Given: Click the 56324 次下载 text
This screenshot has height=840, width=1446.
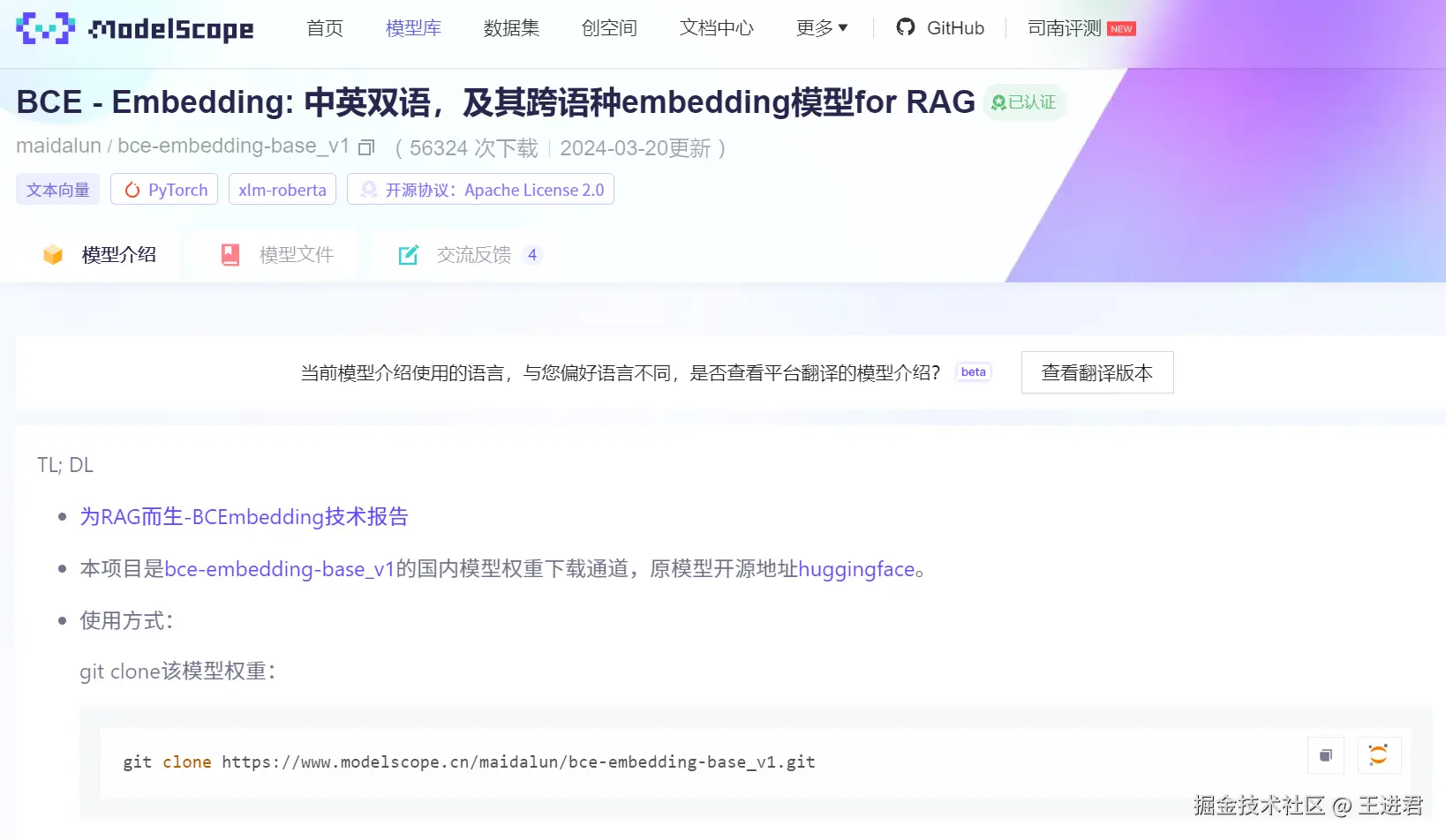Looking at the screenshot, I should (474, 148).
